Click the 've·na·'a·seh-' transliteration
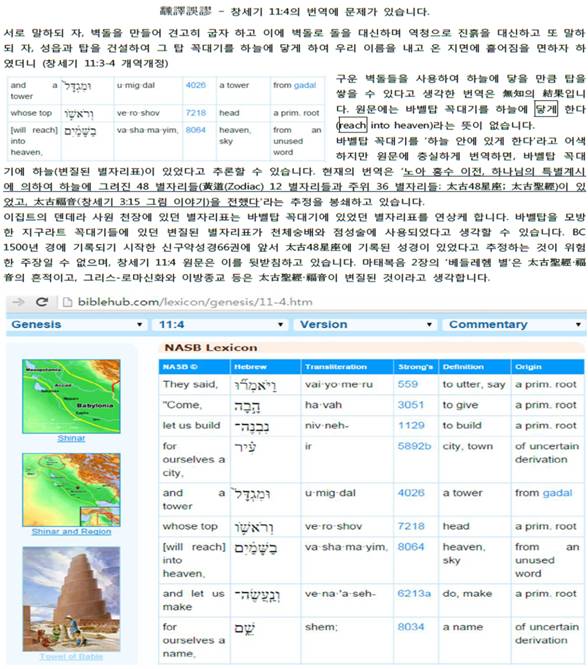Viewport: 588px width, 669px height. tap(340, 594)
